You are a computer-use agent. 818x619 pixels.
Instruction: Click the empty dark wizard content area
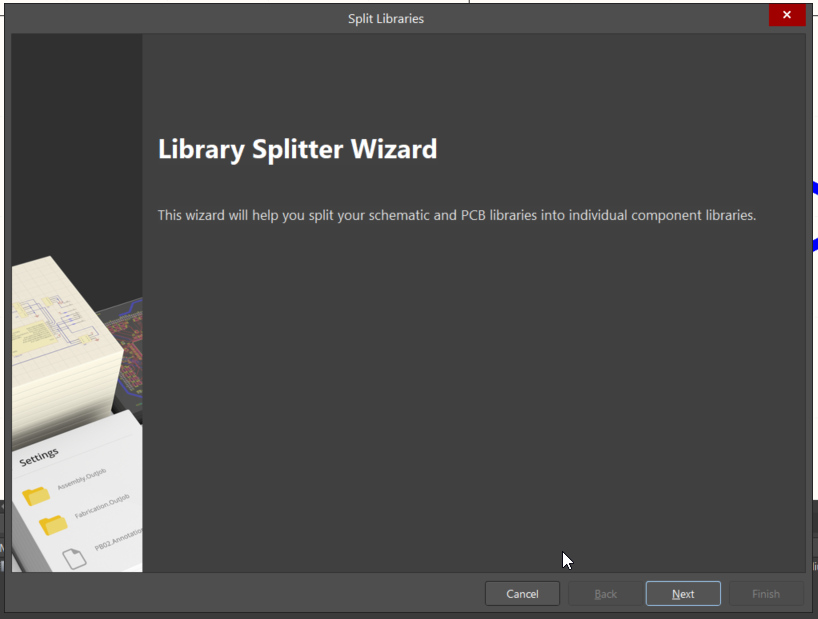point(470,400)
